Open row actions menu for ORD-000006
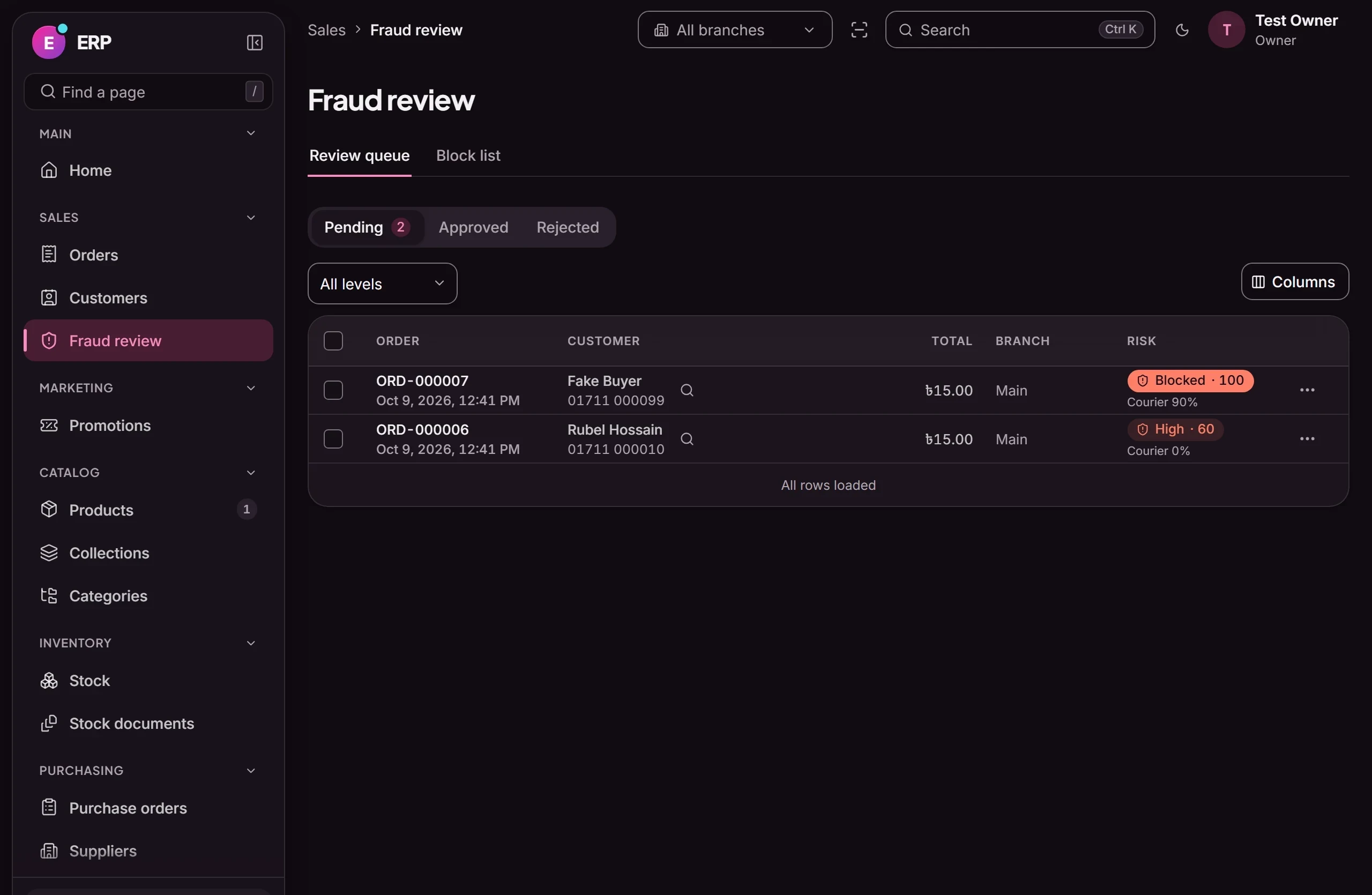The image size is (1372, 895). (1307, 439)
